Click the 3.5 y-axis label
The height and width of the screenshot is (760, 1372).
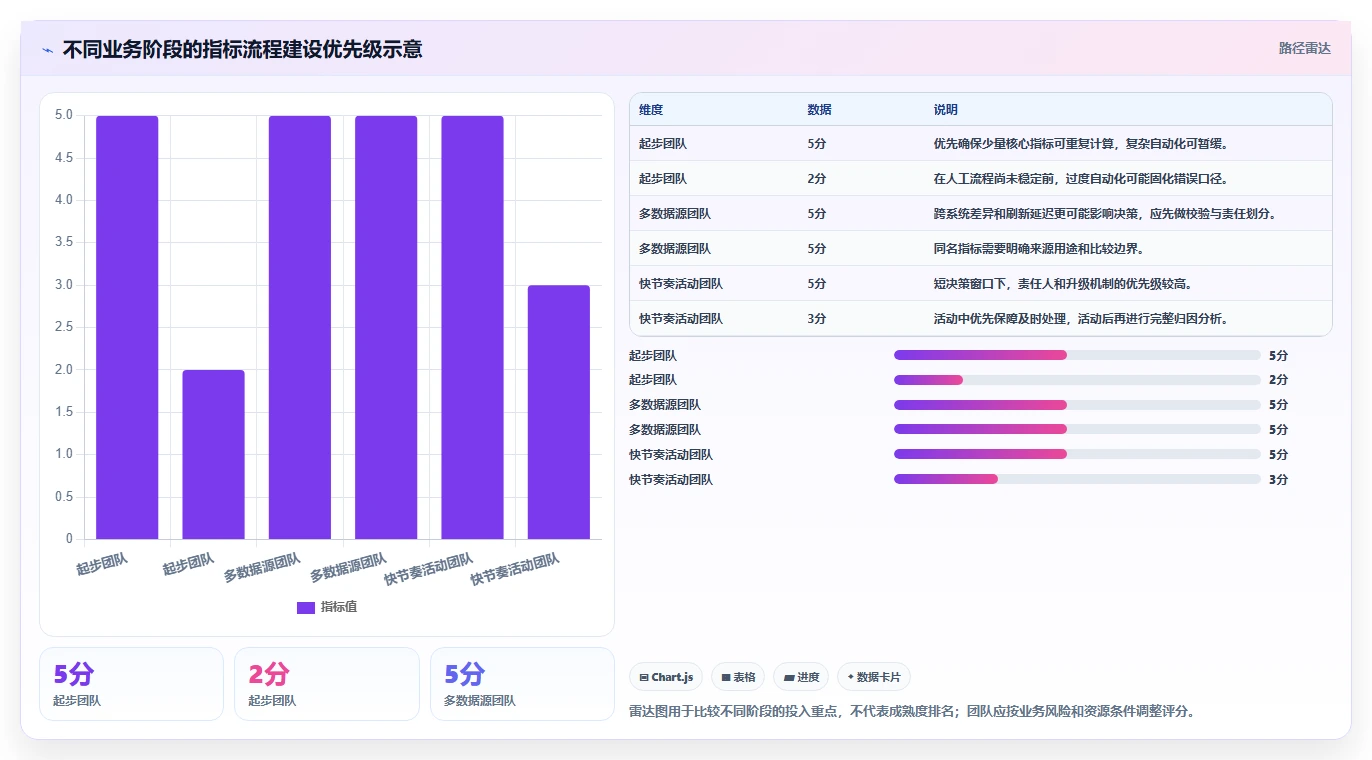(x=63, y=242)
